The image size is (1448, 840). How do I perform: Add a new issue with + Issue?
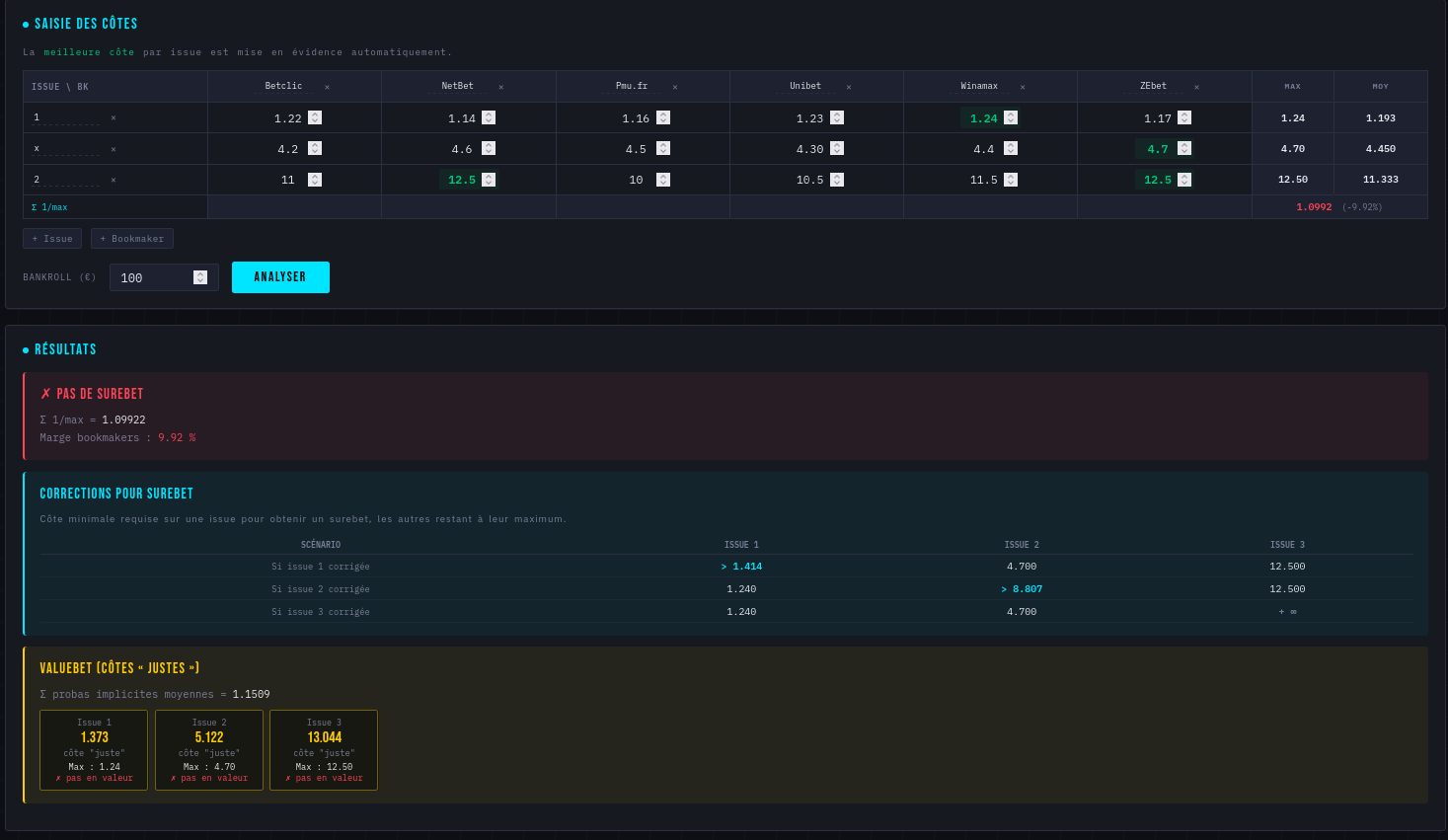coord(51,238)
